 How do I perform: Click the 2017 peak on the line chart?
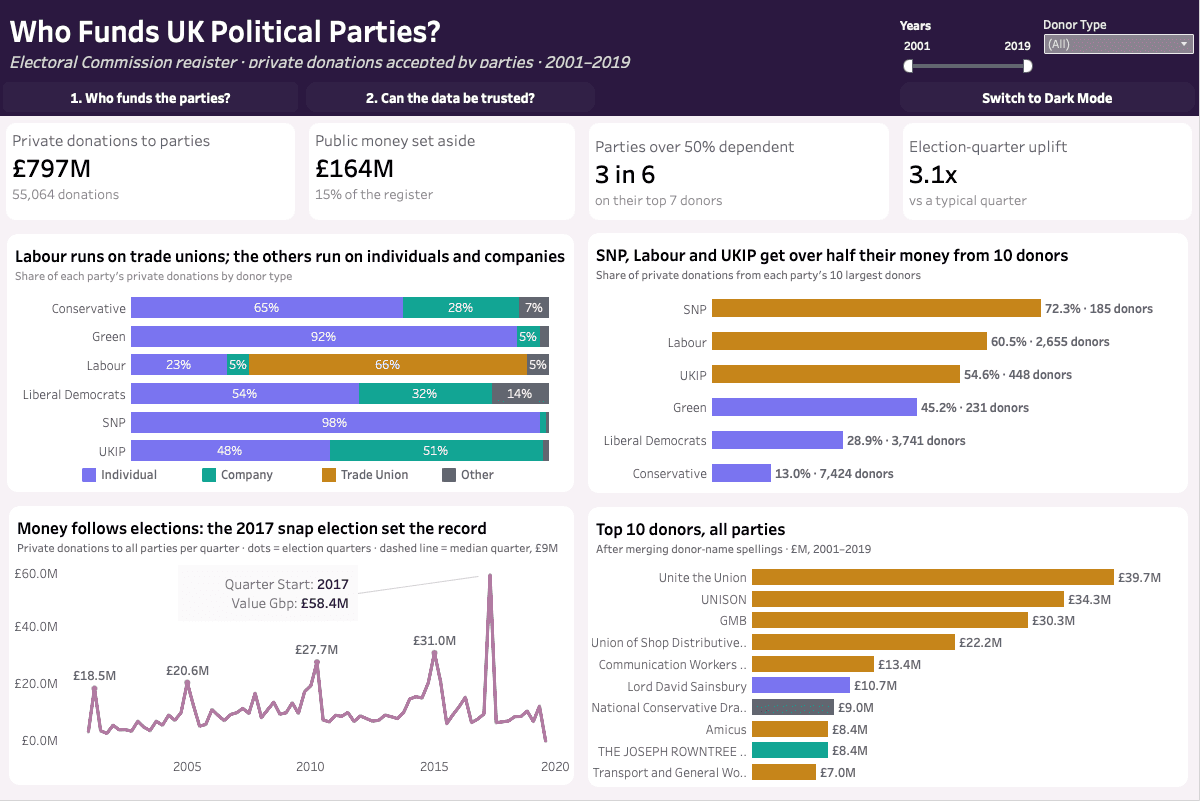click(x=490, y=575)
